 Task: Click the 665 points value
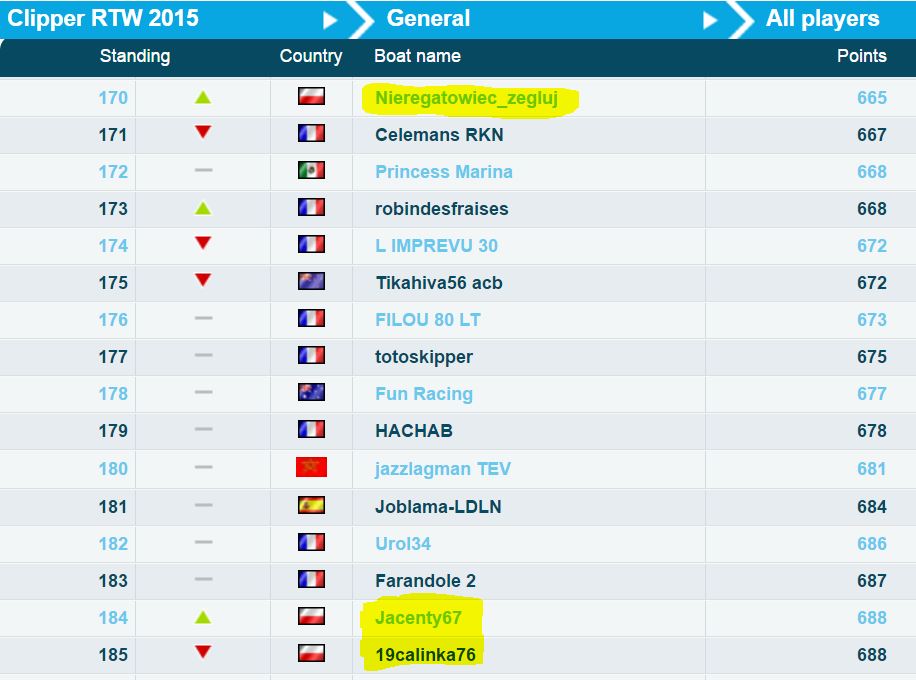872,98
